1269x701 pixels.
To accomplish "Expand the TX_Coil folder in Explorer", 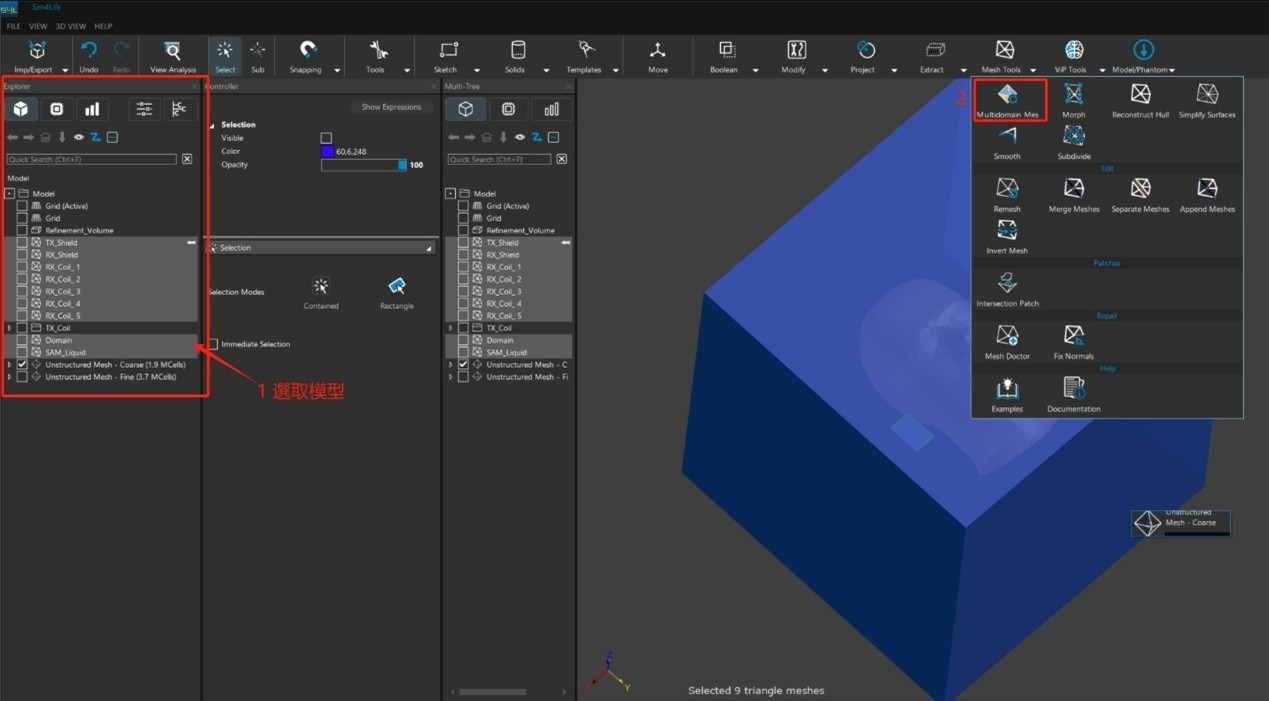I will [10, 328].
